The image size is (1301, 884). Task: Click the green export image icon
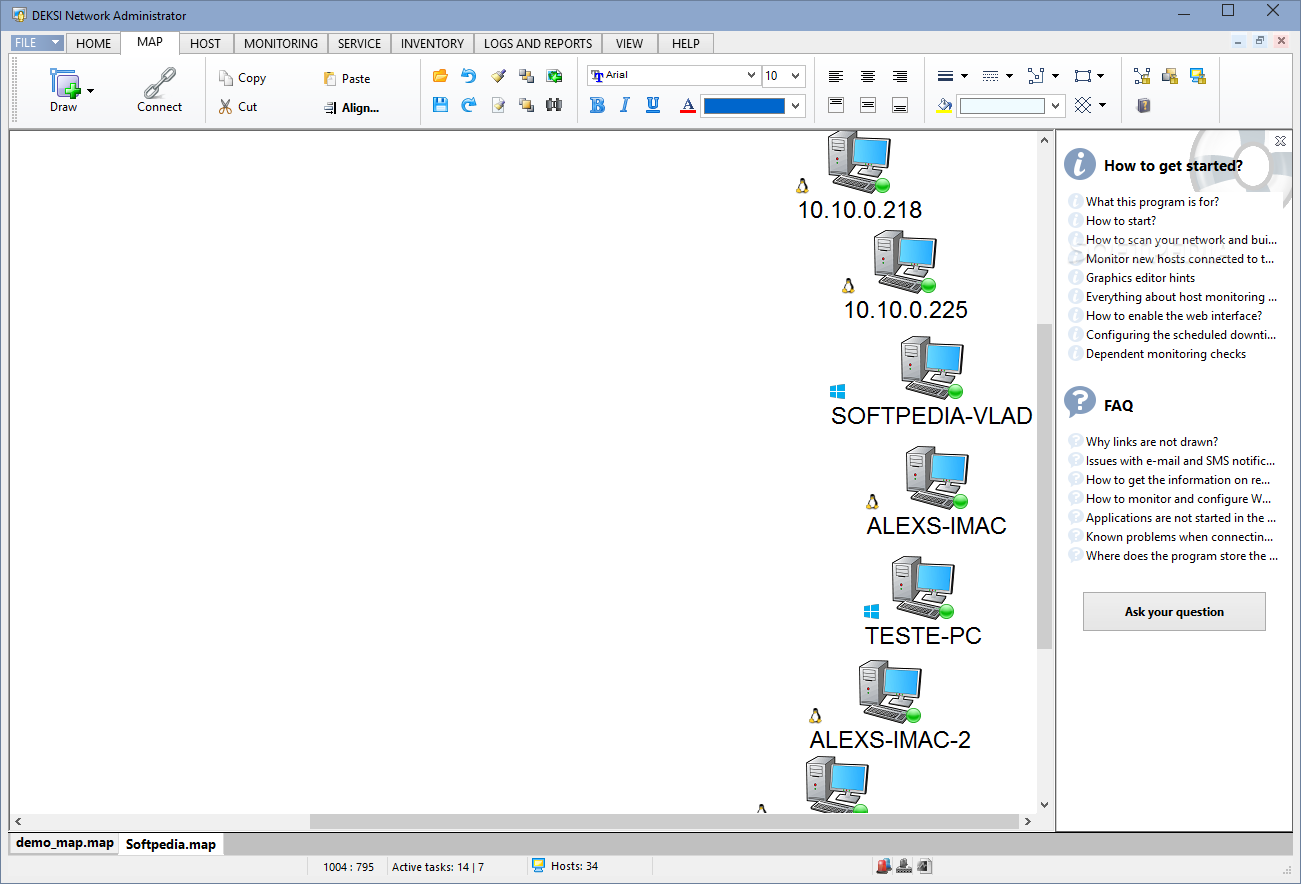coord(554,76)
